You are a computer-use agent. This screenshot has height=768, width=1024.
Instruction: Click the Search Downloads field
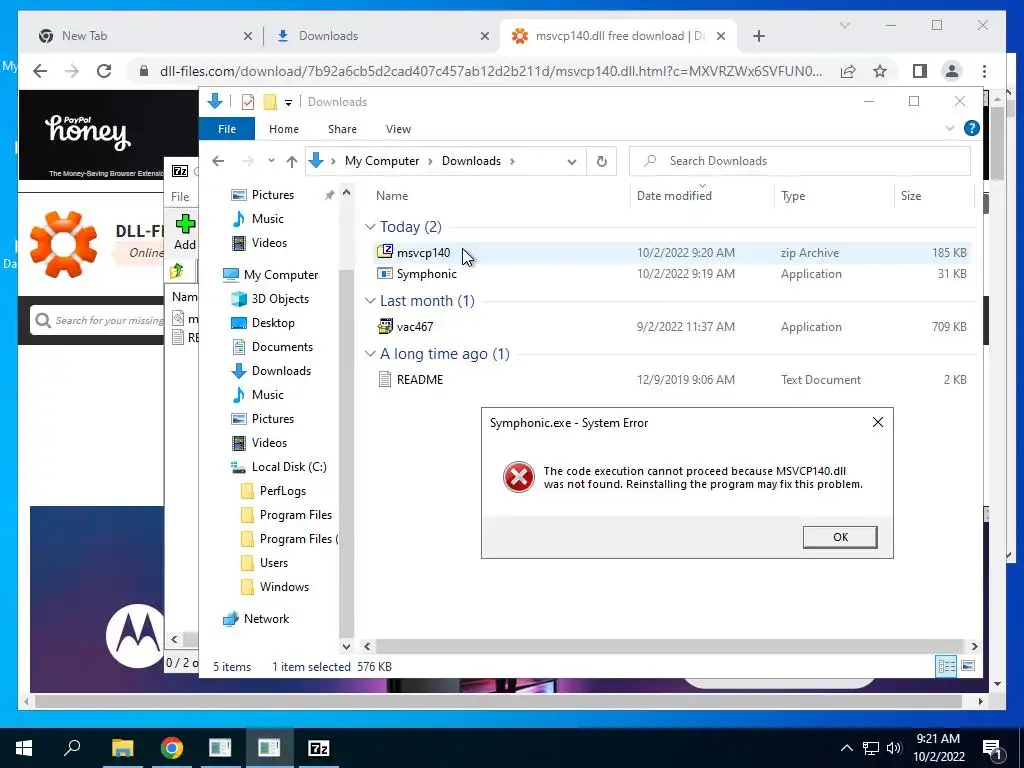(x=799, y=161)
